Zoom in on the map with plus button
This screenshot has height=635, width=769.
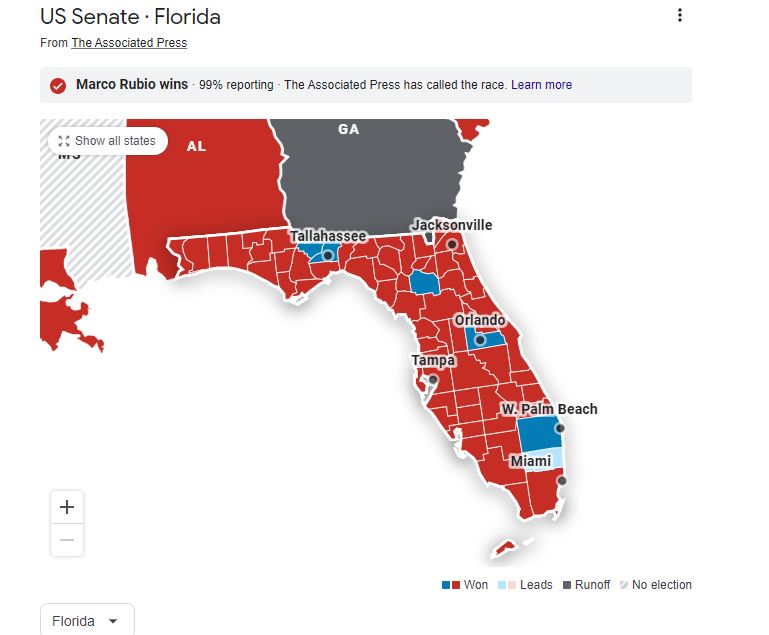67,507
